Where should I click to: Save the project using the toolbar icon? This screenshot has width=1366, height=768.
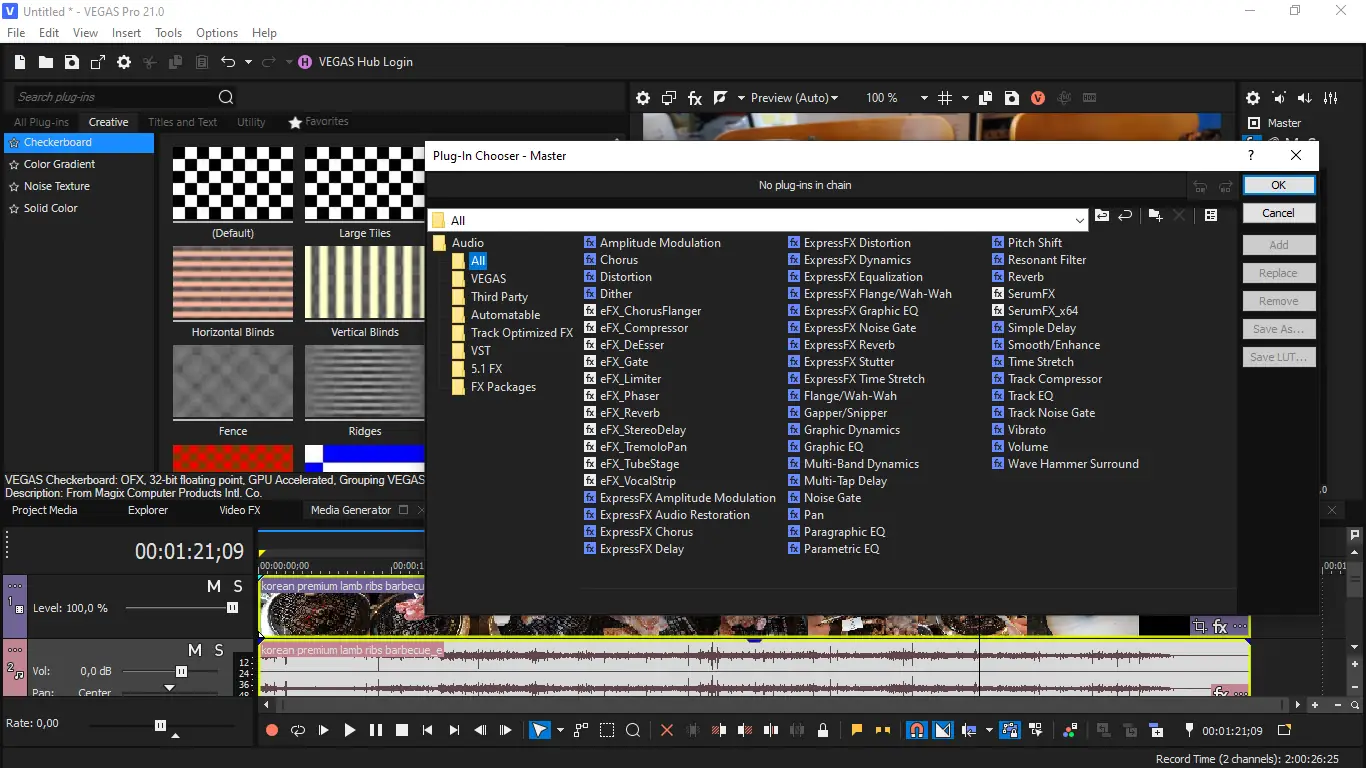pos(72,62)
